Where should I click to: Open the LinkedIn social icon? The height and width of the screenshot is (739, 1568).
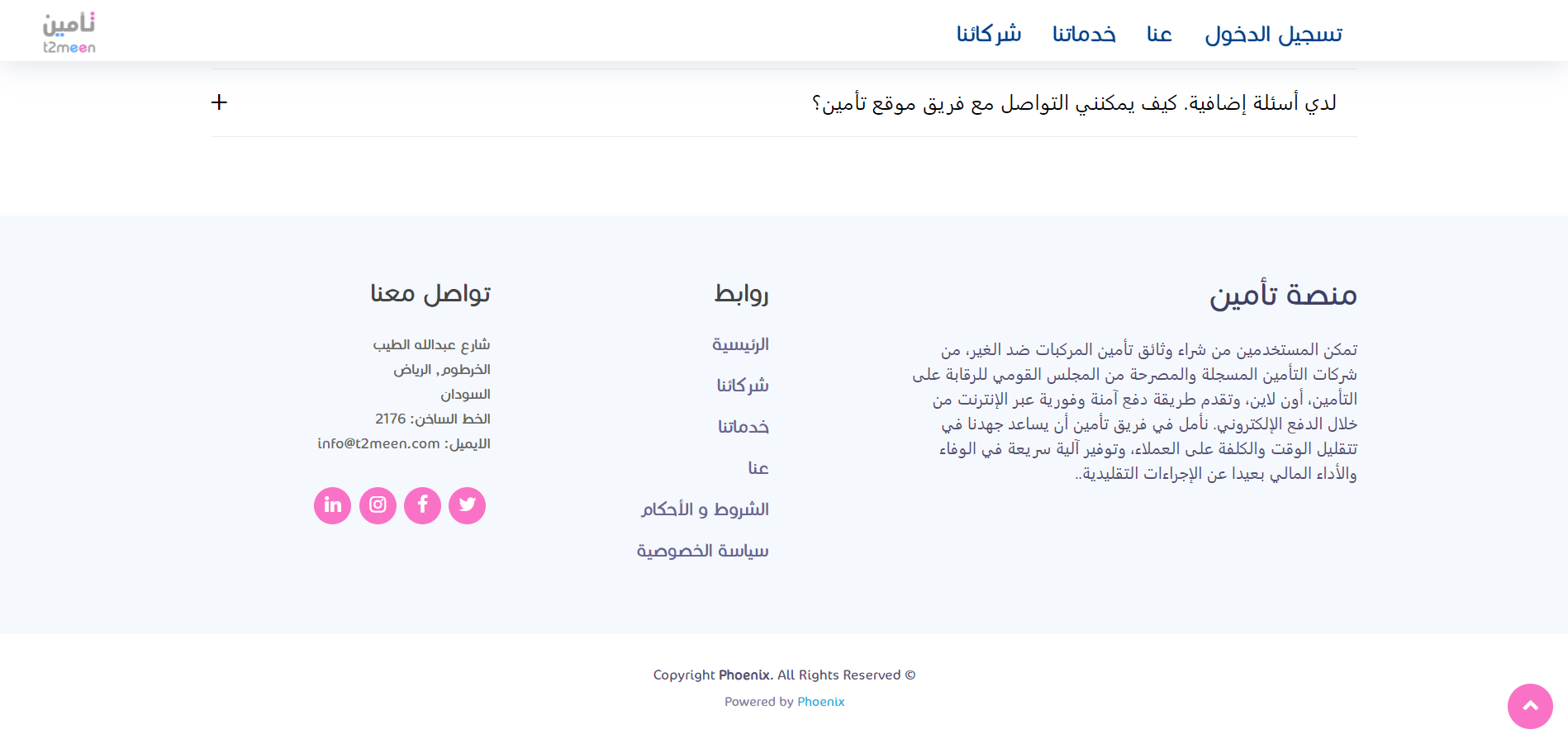click(332, 505)
